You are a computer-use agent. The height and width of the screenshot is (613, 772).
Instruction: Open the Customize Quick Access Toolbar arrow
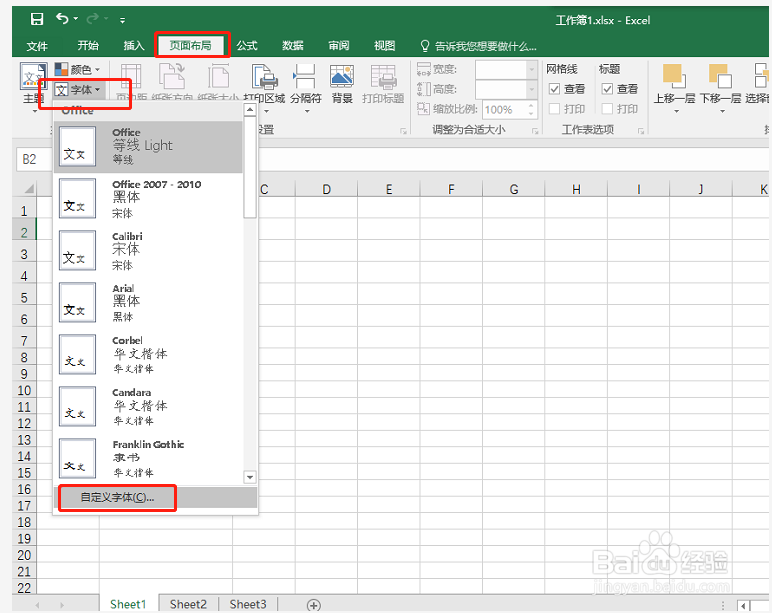tap(122, 20)
